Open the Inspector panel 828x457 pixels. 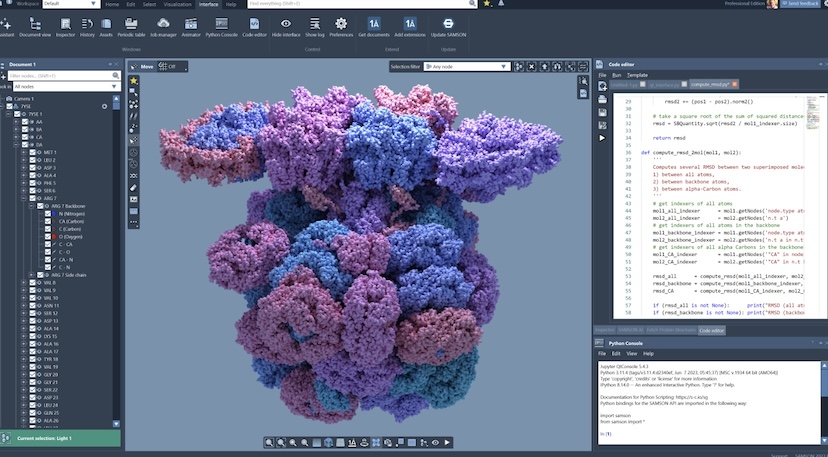[64, 25]
